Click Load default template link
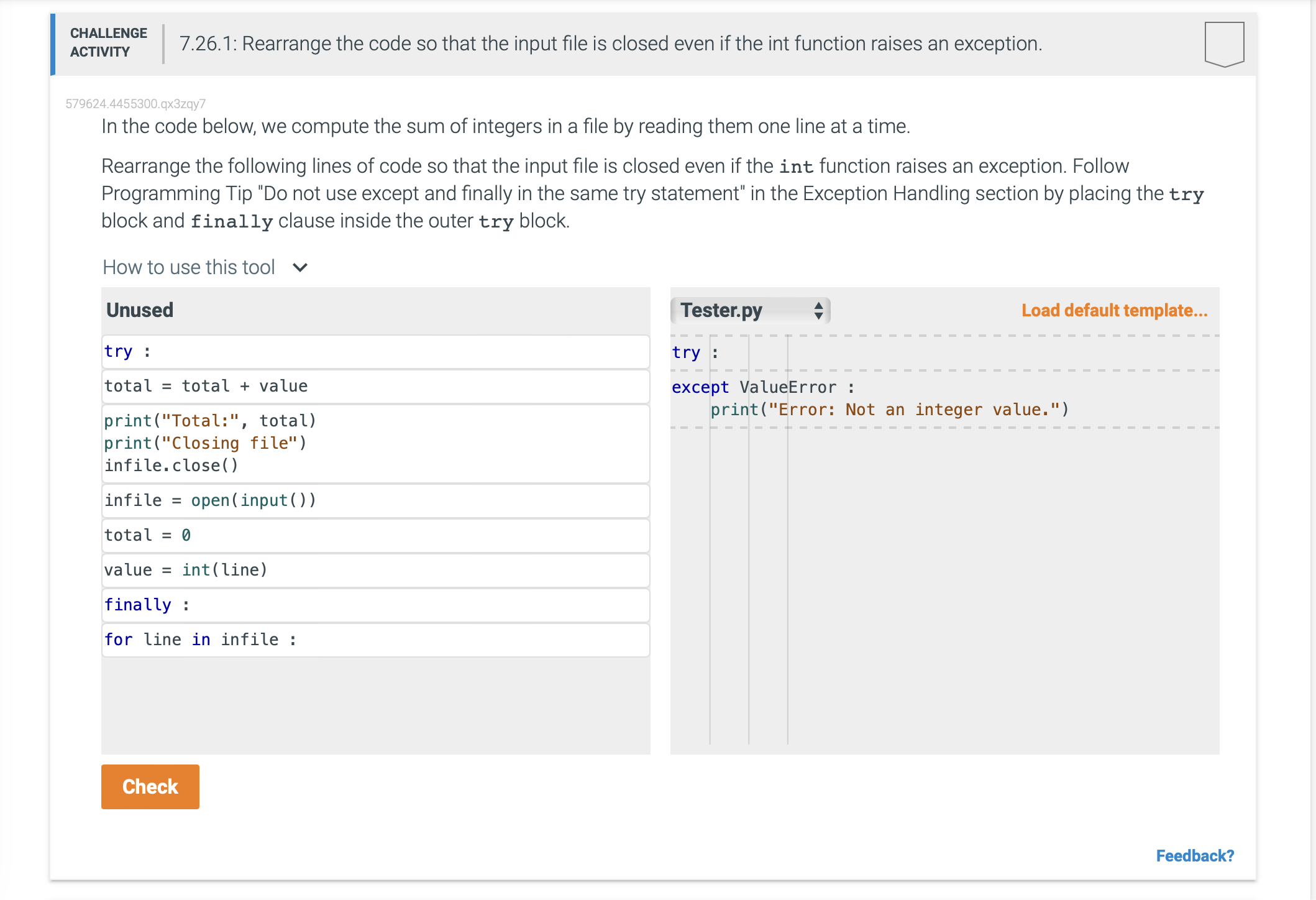This screenshot has width=1316, height=900. tap(1114, 310)
